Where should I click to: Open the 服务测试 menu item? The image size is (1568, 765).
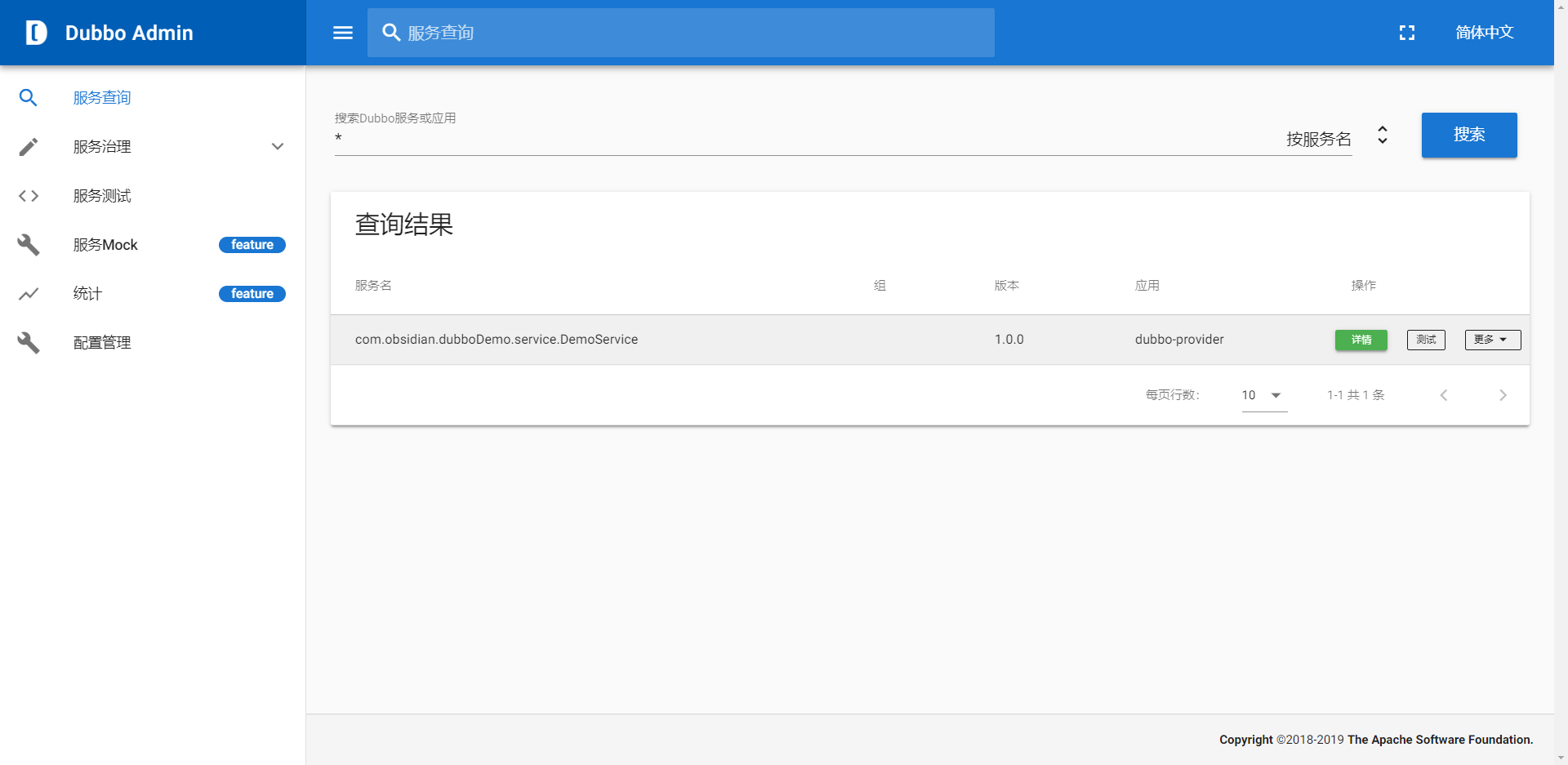(153, 196)
